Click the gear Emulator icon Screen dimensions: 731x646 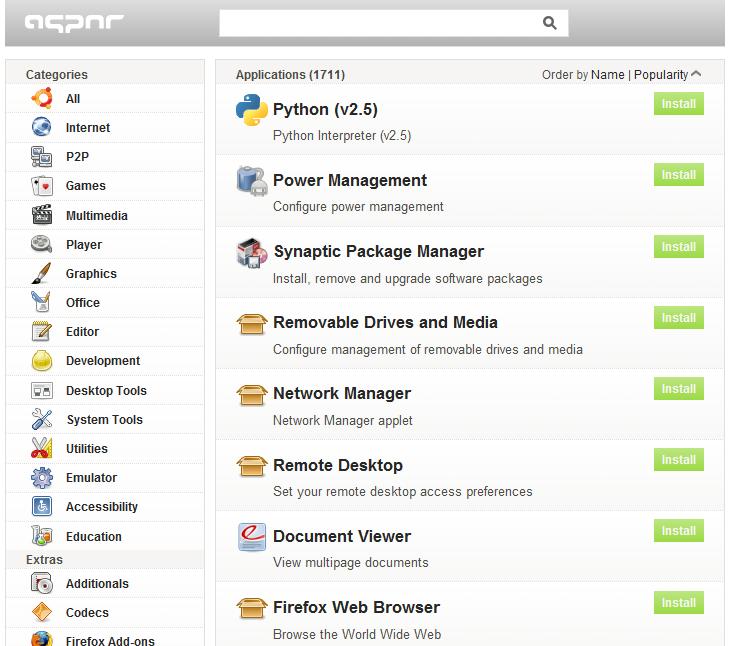tap(42, 477)
